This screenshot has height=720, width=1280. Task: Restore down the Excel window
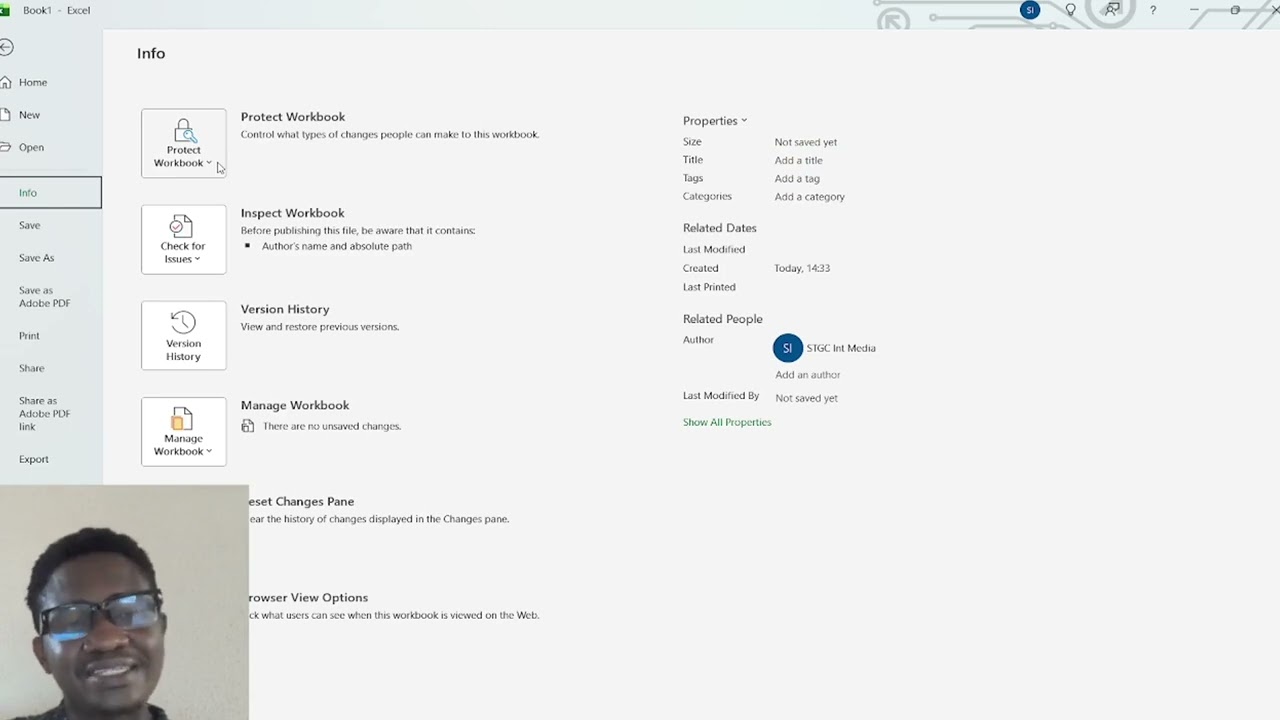[x=1235, y=10]
